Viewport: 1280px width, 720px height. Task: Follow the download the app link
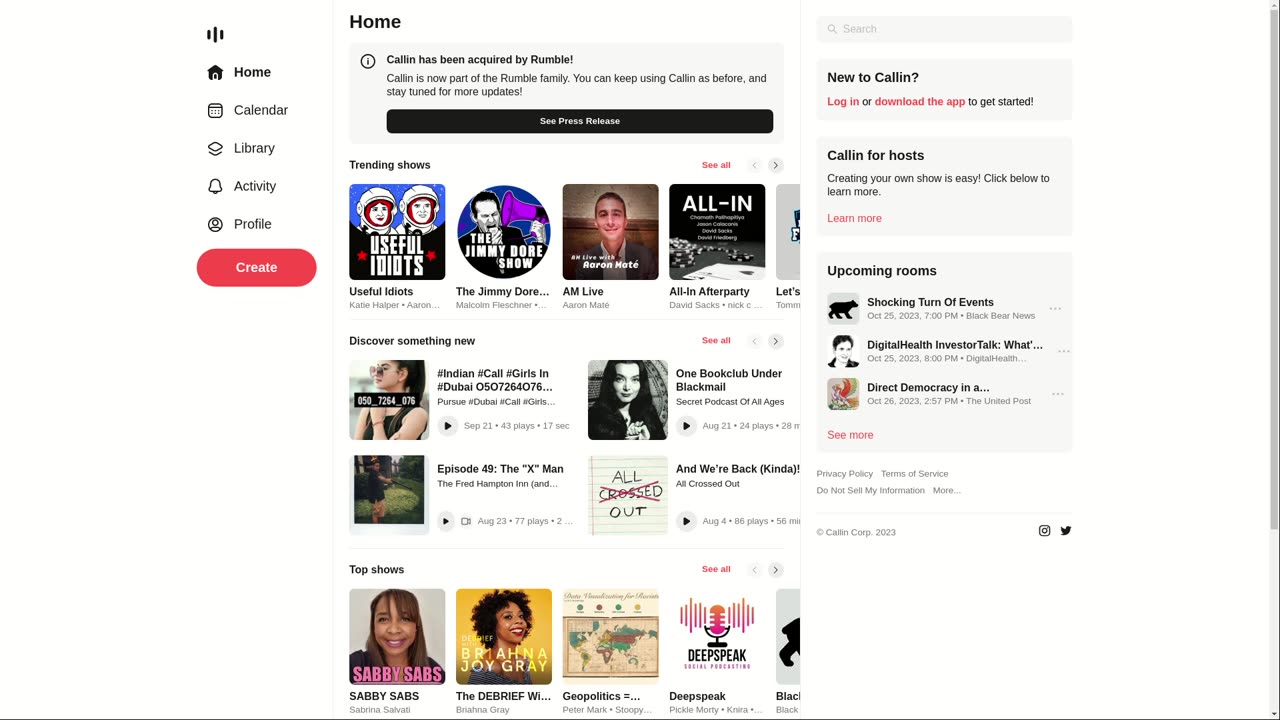[920, 102]
